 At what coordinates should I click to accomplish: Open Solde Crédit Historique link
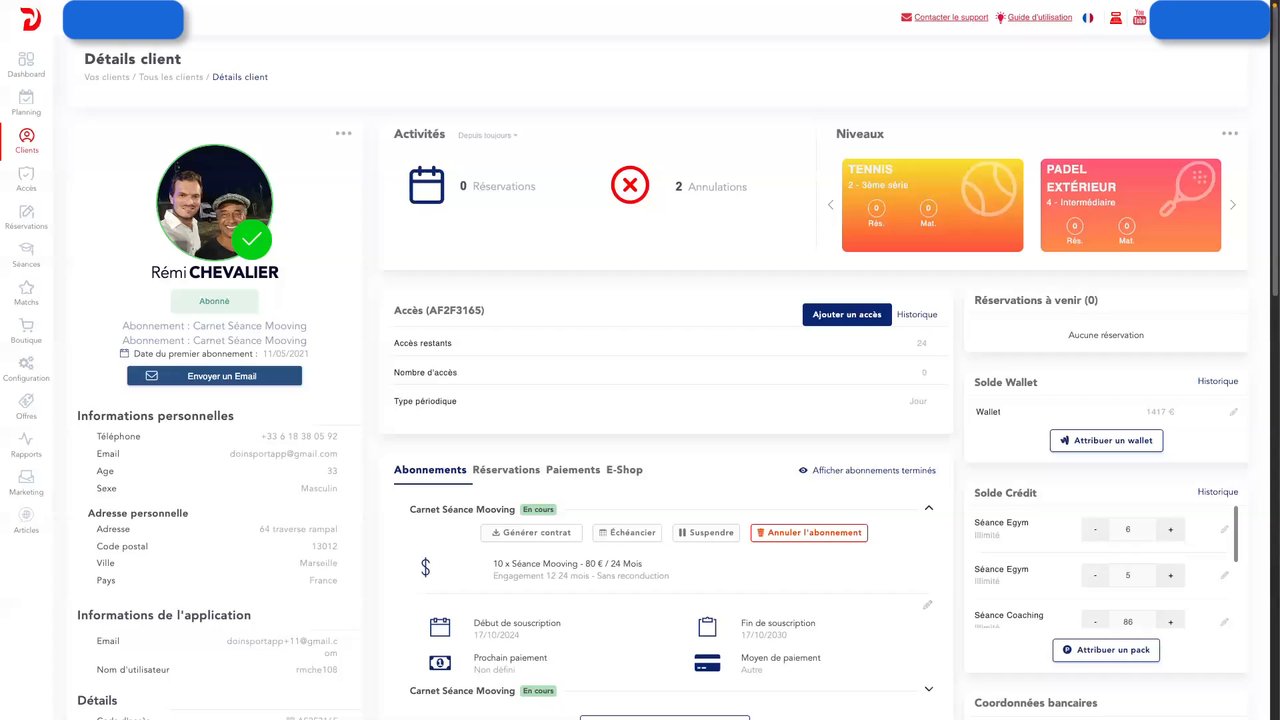pos(1218,492)
